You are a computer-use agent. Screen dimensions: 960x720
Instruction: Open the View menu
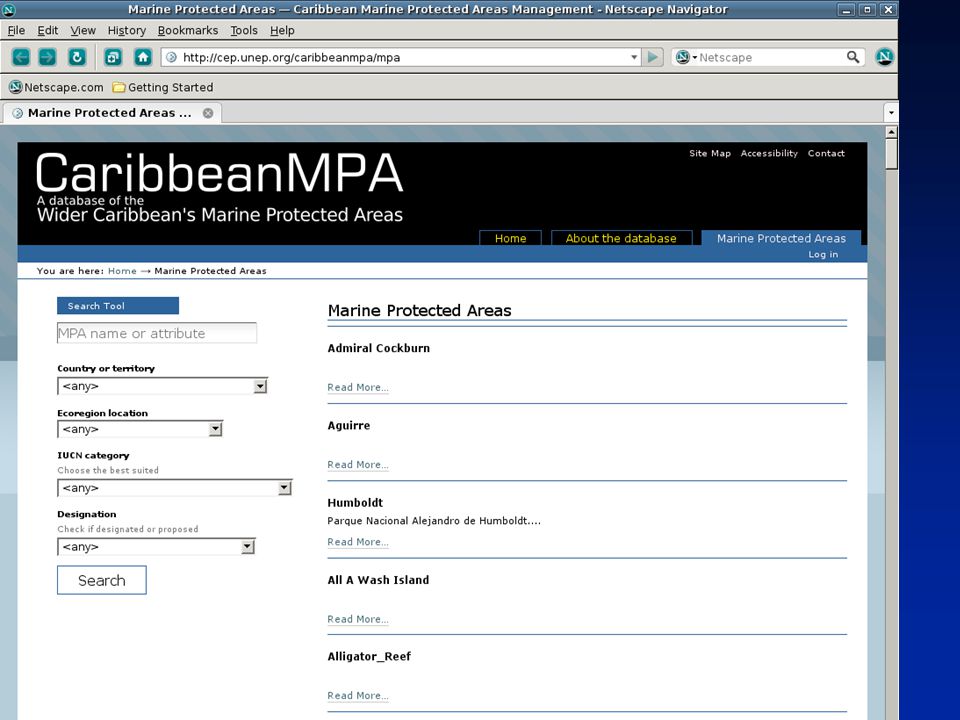click(x=83, y=30)
